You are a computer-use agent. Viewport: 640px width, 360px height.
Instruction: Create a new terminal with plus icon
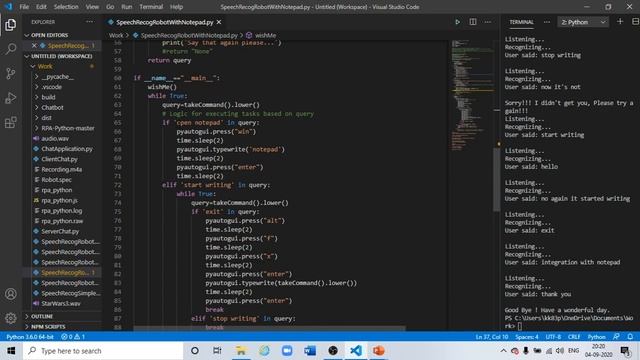(x=620, y=22)
